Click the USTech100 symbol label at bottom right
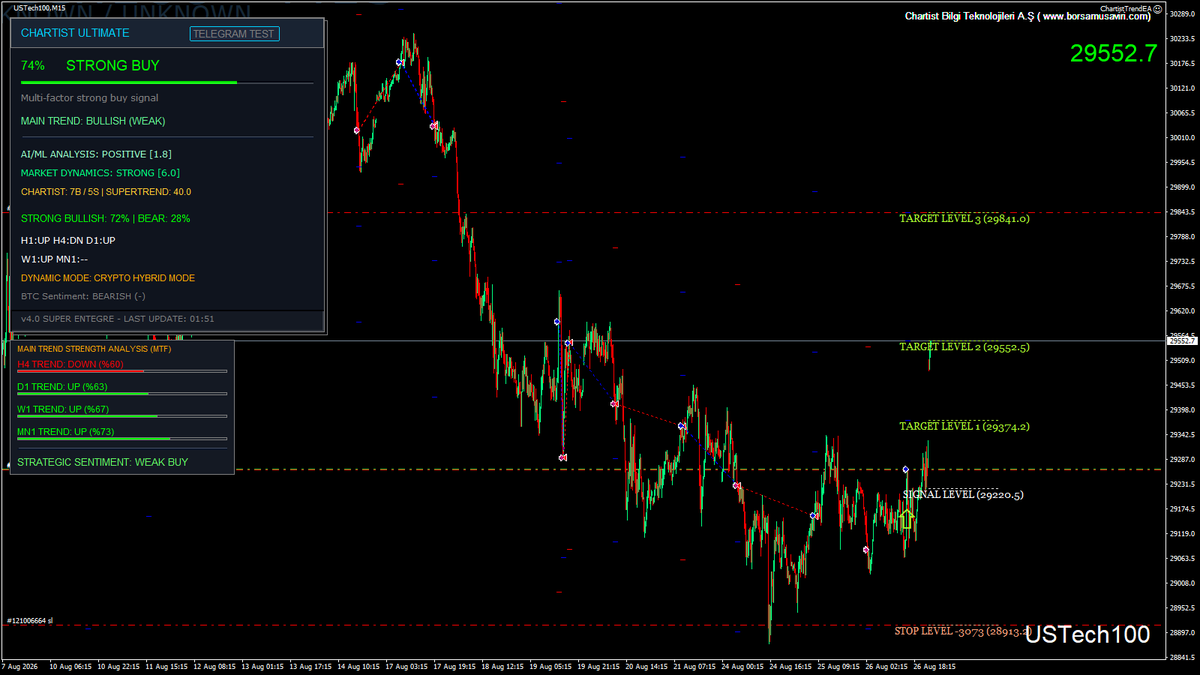 [1088, 634]
